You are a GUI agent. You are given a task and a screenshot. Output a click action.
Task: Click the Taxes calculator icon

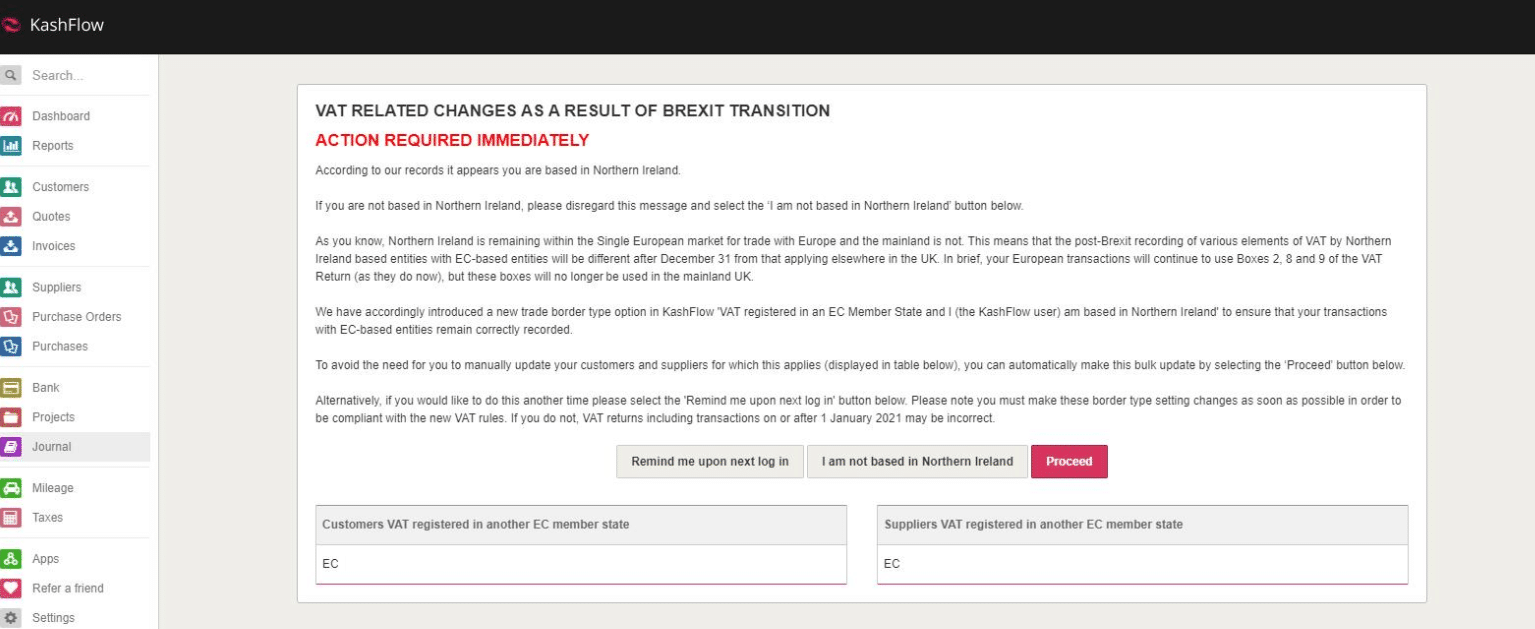tap(11, 518)
